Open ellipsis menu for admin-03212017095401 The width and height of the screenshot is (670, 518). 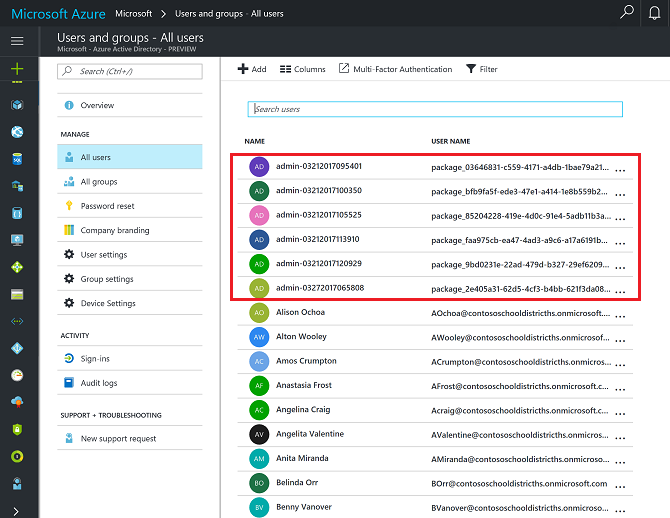pyautogui.click(x=620, y=169)
